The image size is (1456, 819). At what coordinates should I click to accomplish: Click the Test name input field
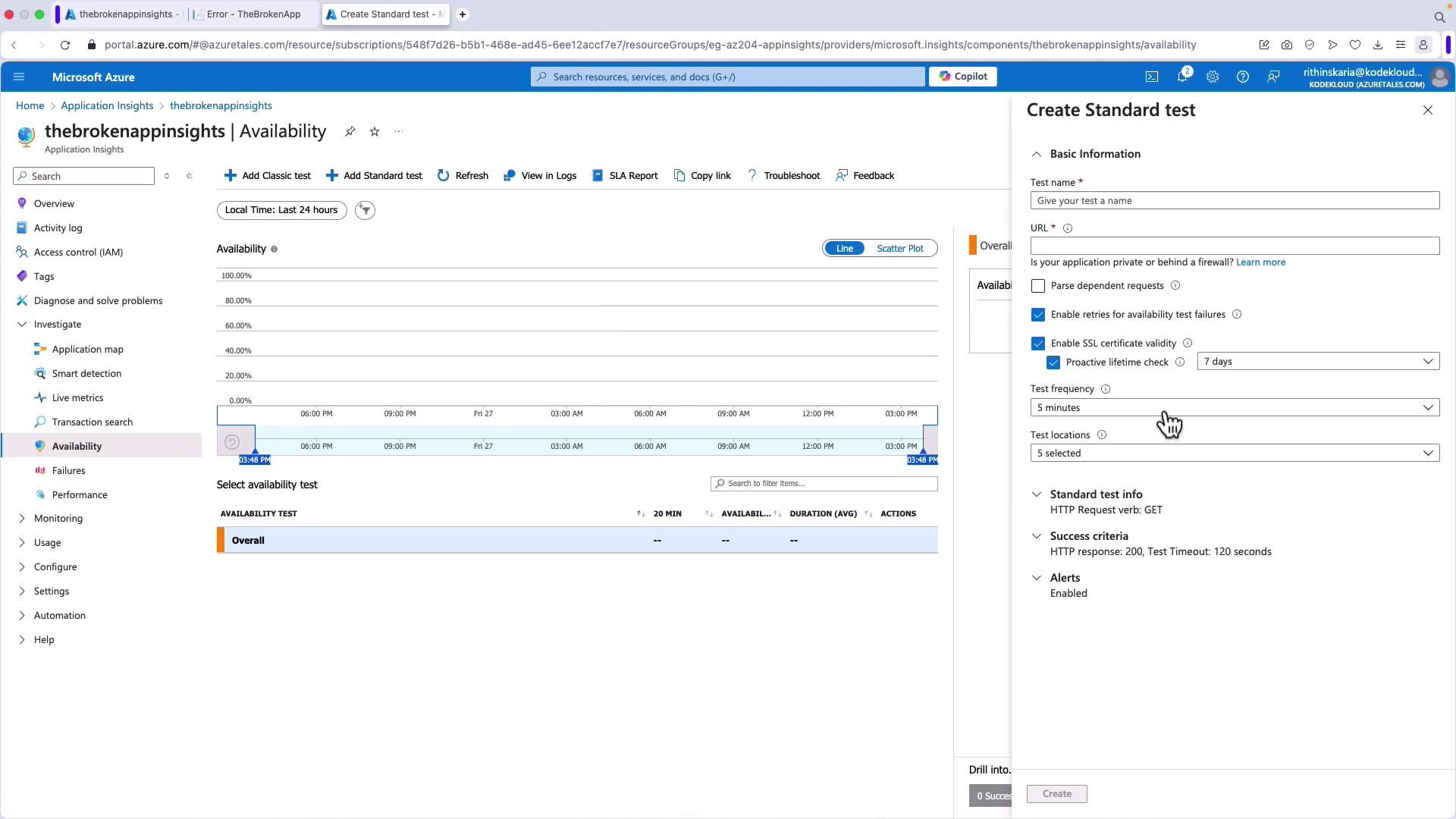(1234, 200)
